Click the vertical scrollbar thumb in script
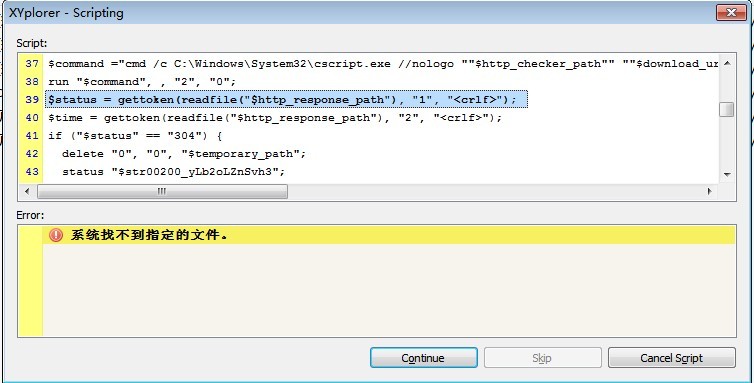Screen dimensions: 754x383 [x=727, y=109]
